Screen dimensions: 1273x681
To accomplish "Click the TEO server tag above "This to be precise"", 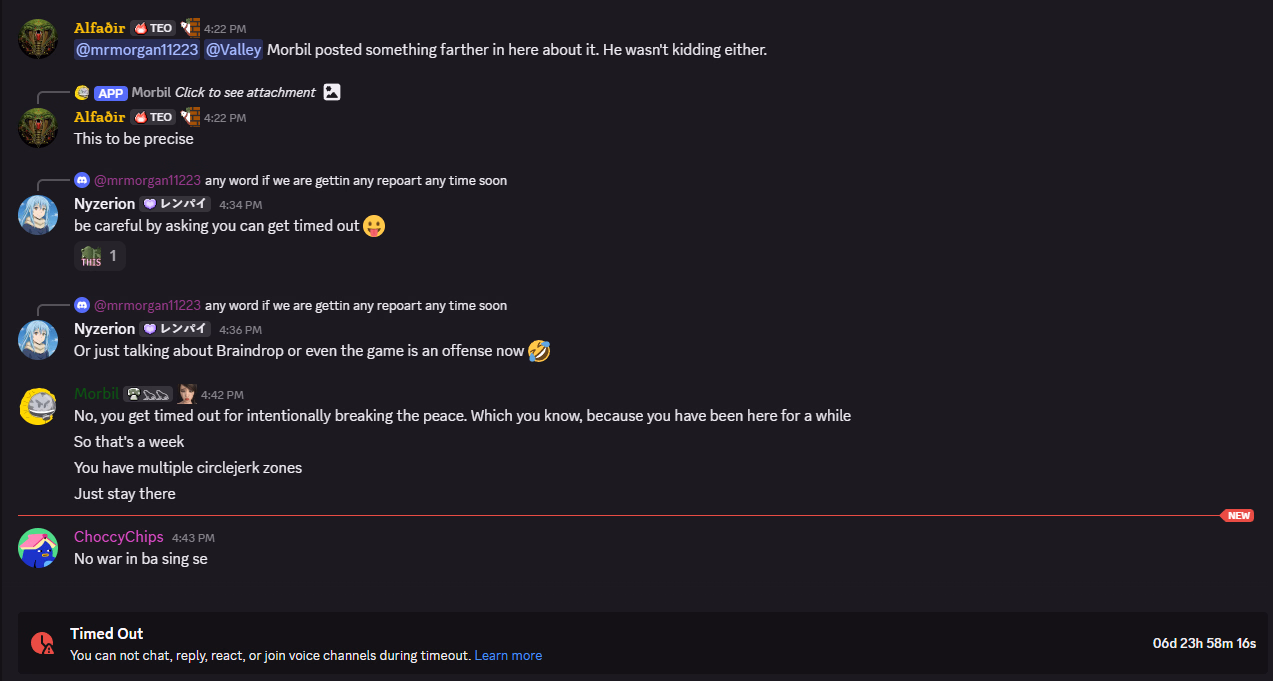I will click(154, 117).
